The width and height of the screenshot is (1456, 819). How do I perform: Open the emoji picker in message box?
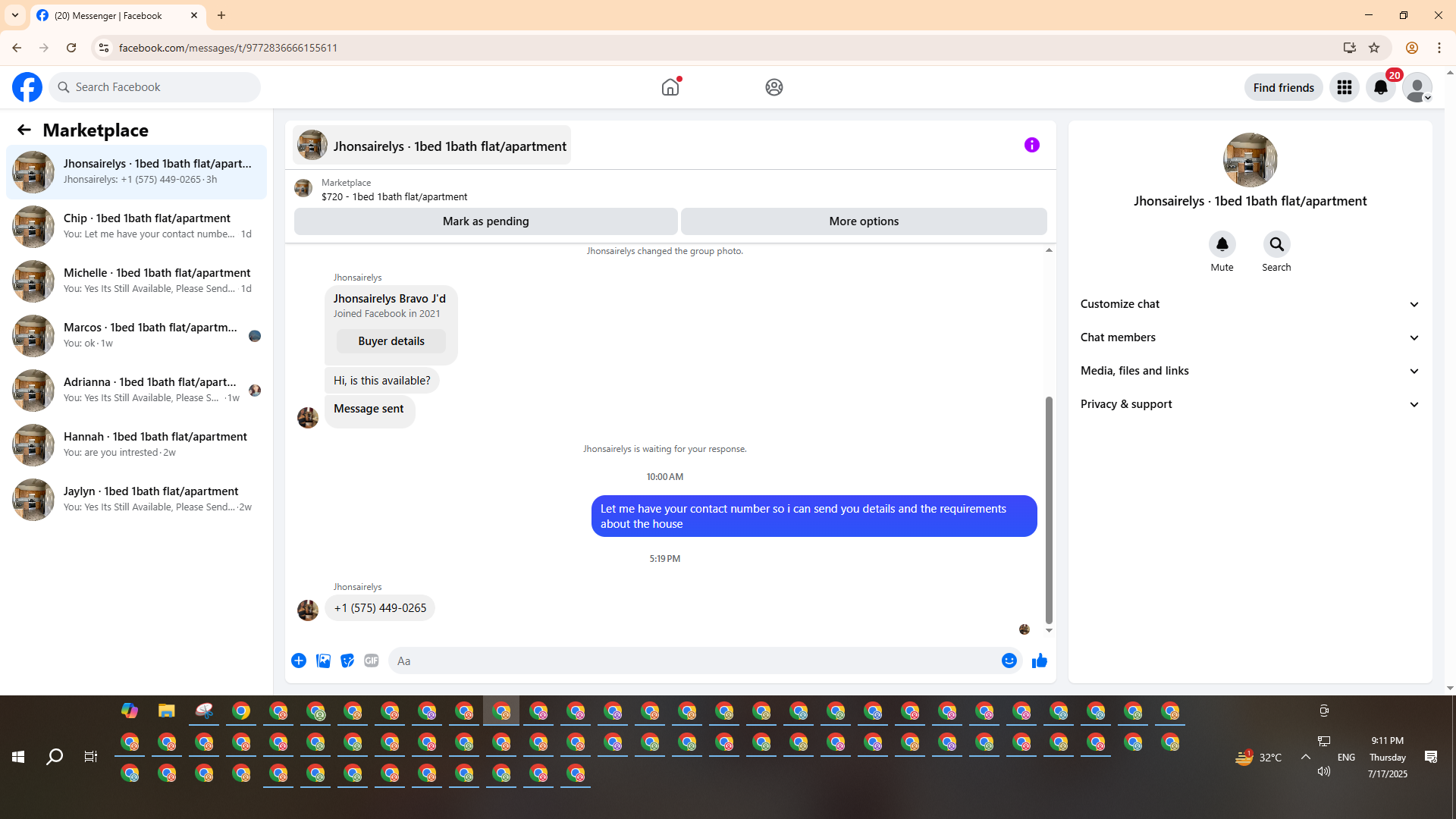[x=1009, y=661]
